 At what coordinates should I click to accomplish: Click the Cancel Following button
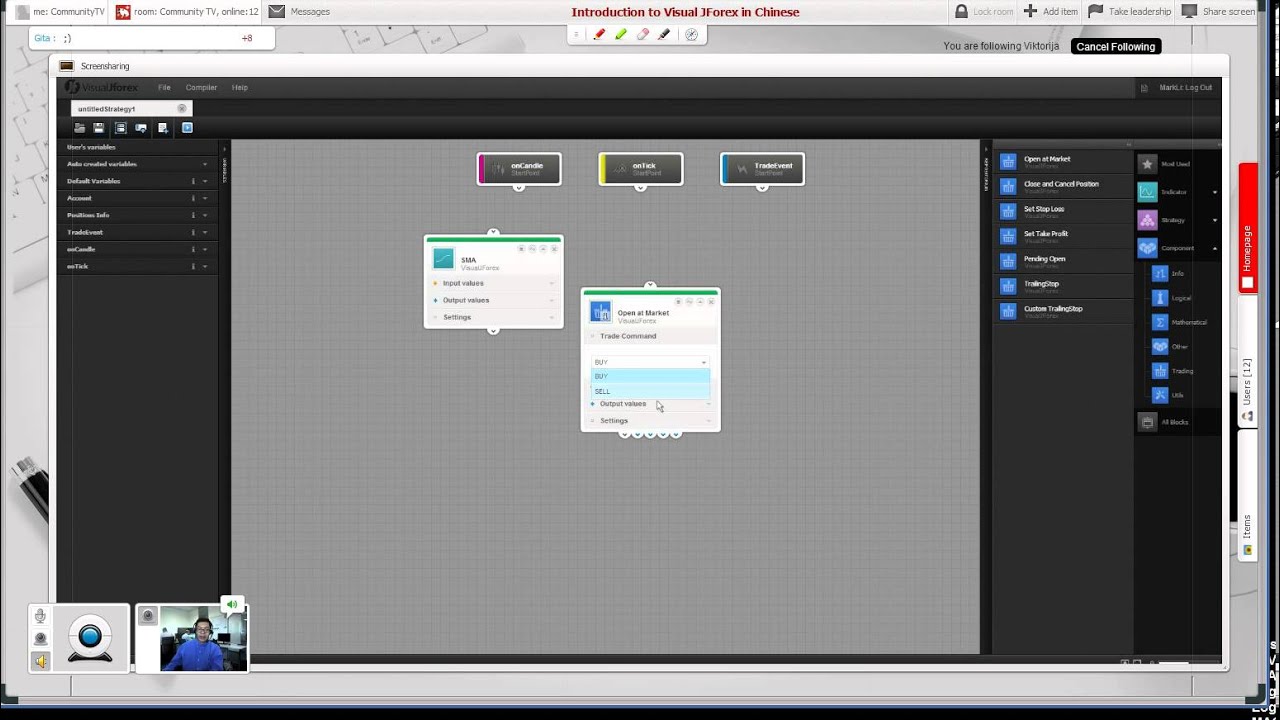click(x=1116, y=47)
